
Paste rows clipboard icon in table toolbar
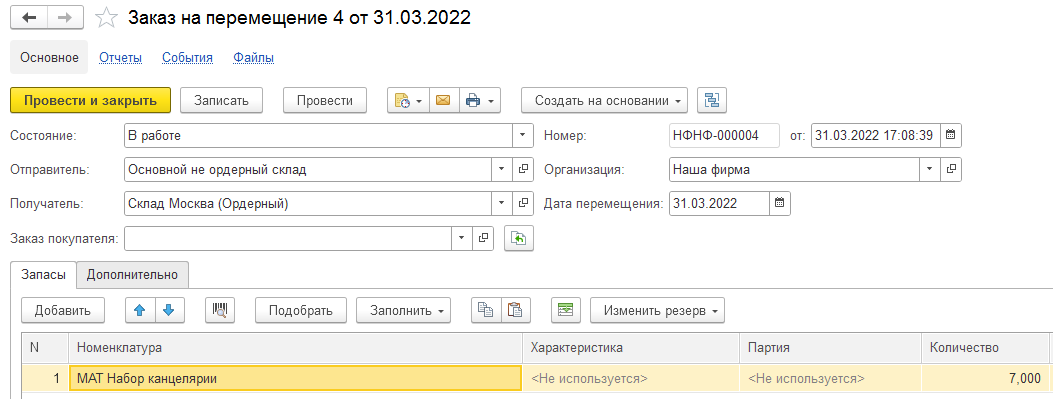(515, 310)
